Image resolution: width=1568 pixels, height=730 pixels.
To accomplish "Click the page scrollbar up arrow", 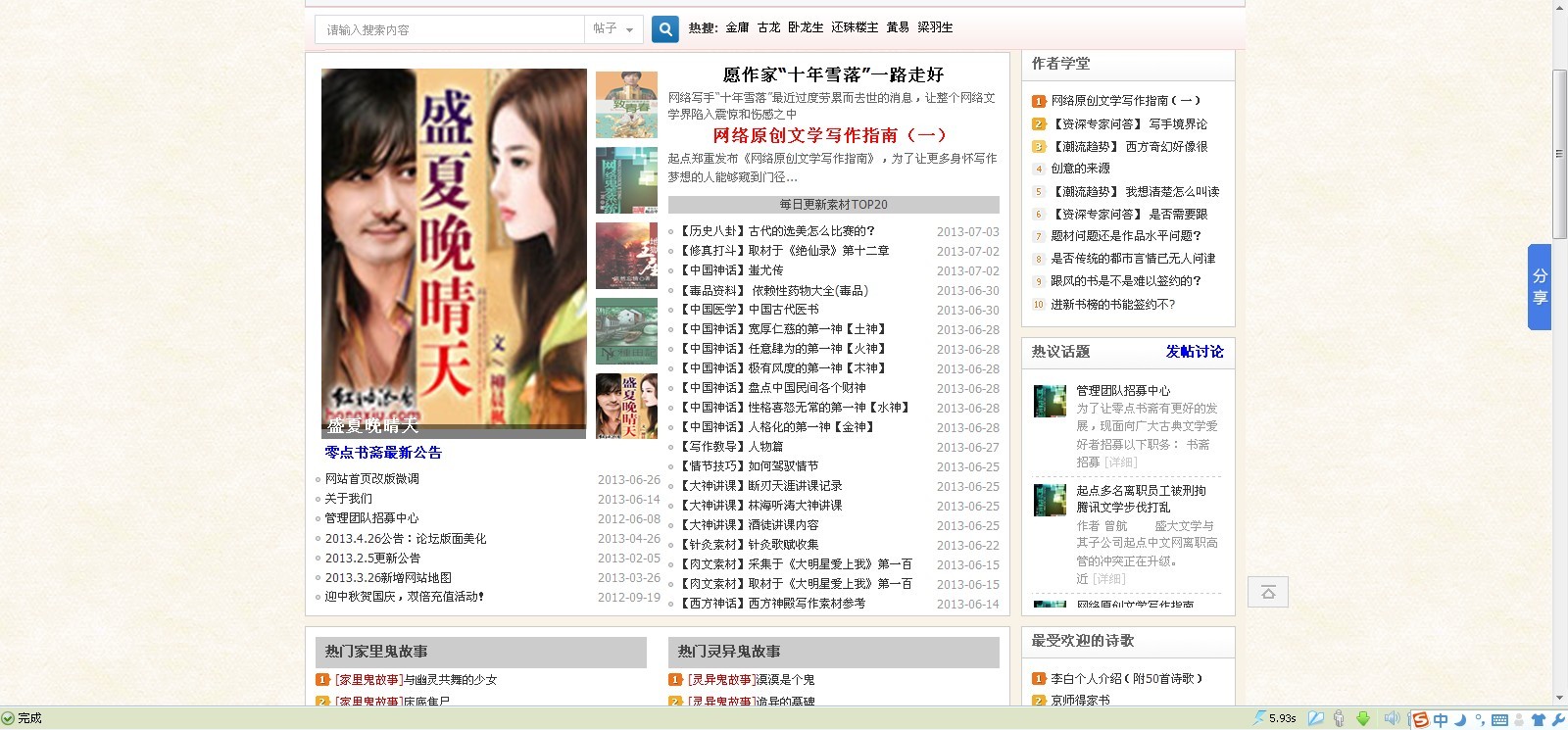I will click(x=1560, y=8).
